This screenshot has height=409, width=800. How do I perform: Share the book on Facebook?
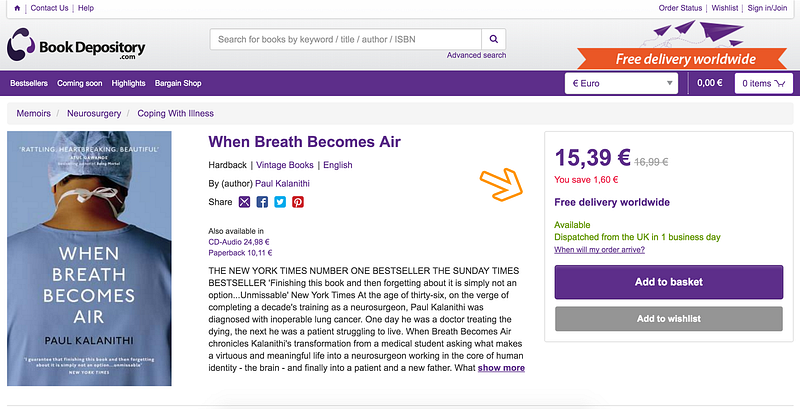(x=262, y=202)
